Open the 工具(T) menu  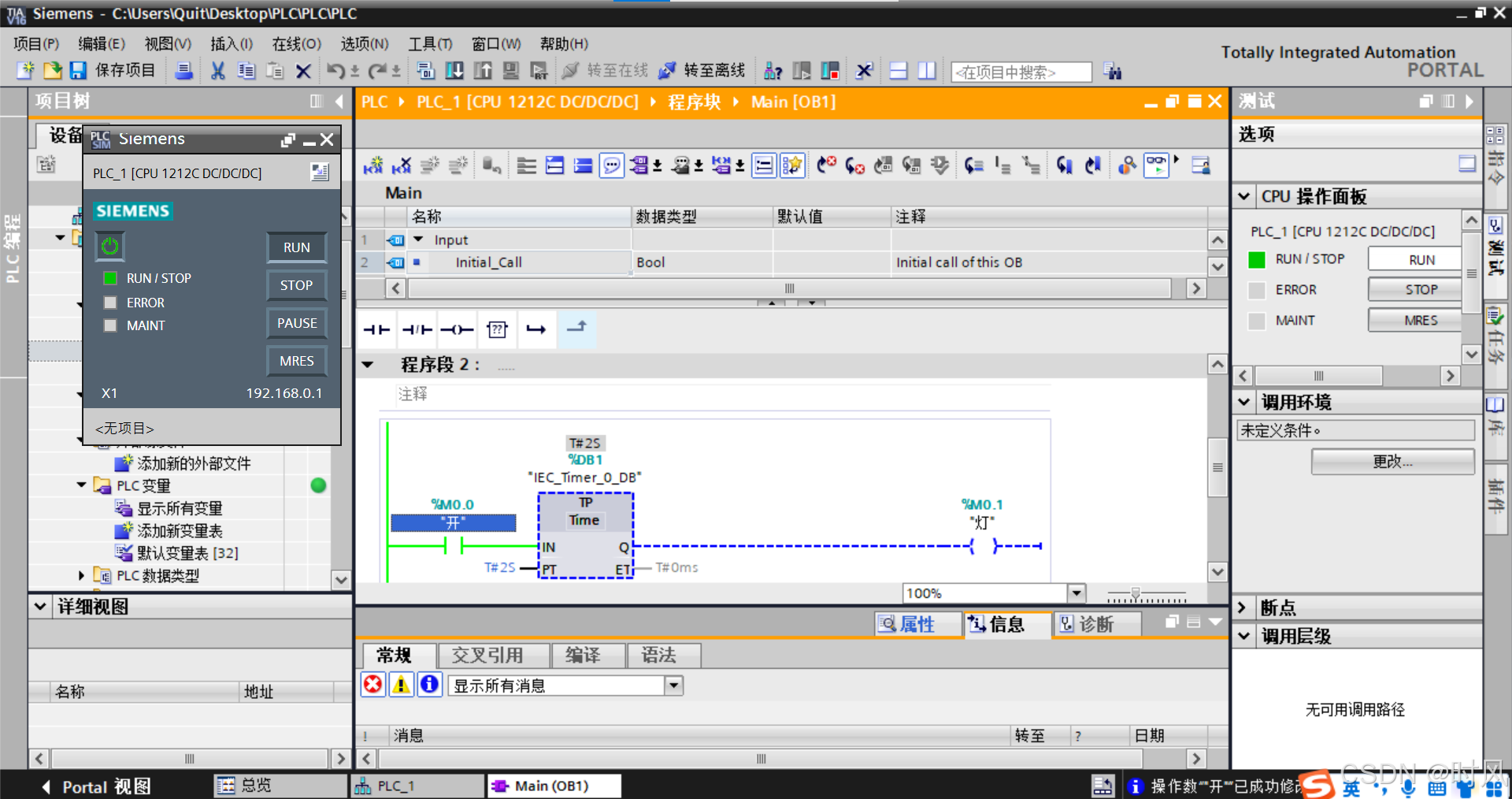pyautogui.click(x=430, y=44)
